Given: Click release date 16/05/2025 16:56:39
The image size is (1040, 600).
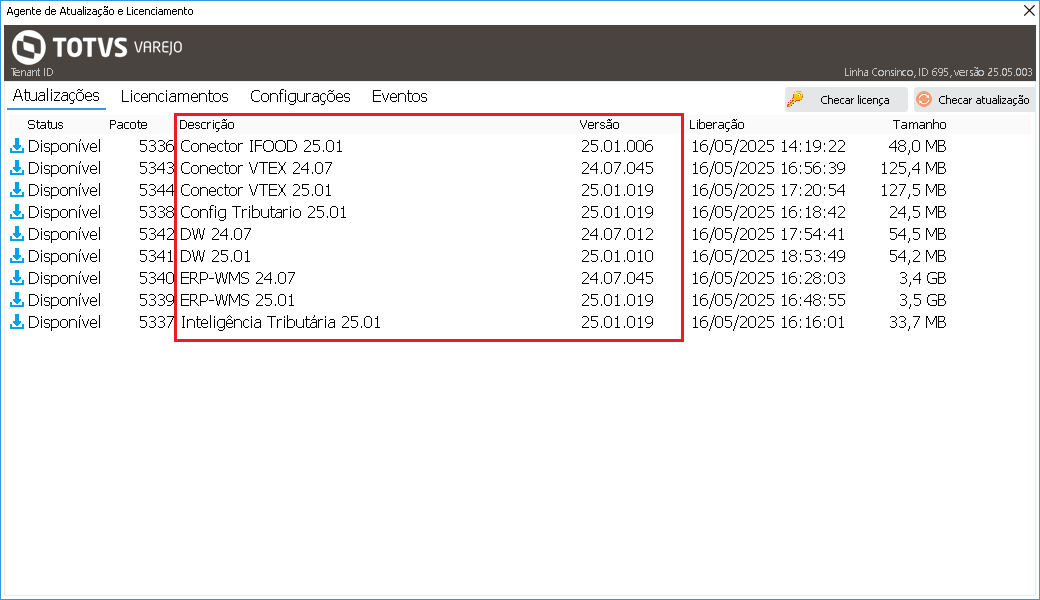Looking at the screenshot, I should click(768, 168).
